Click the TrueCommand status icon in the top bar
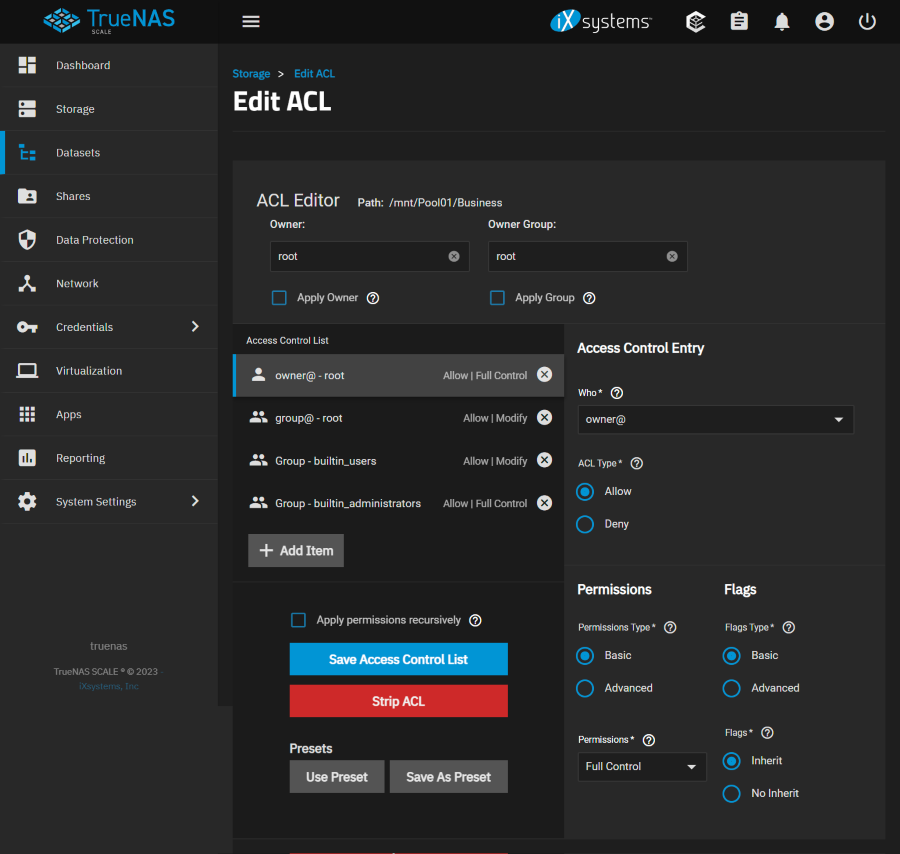Image resolution: width=900 pixels, height=854 pixels. [x=696, y=21]
